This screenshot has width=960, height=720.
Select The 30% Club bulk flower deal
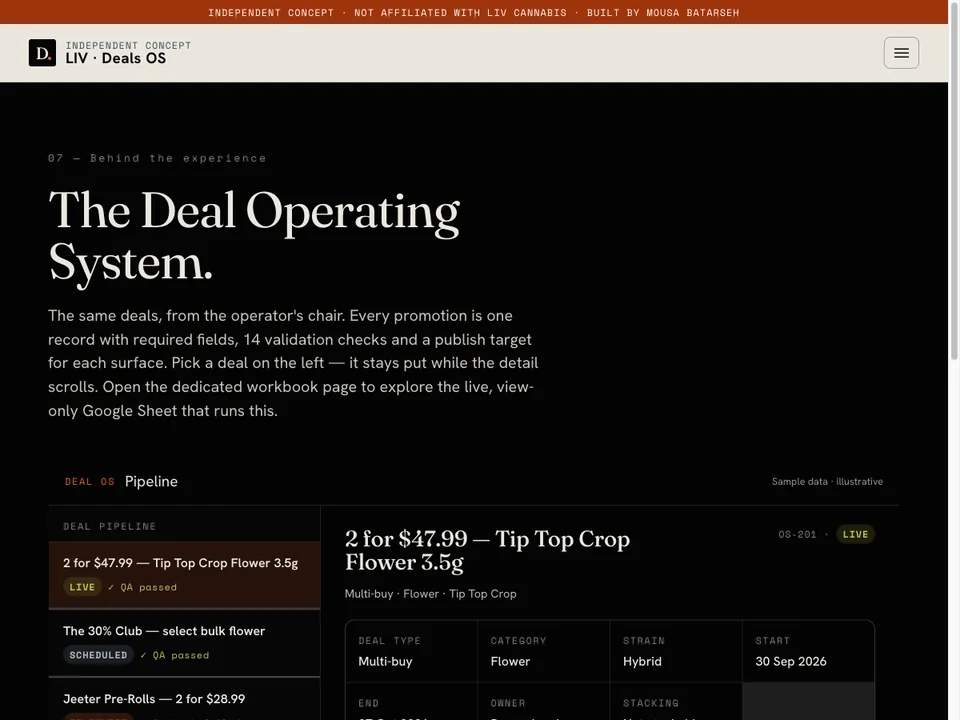(184, 643)
